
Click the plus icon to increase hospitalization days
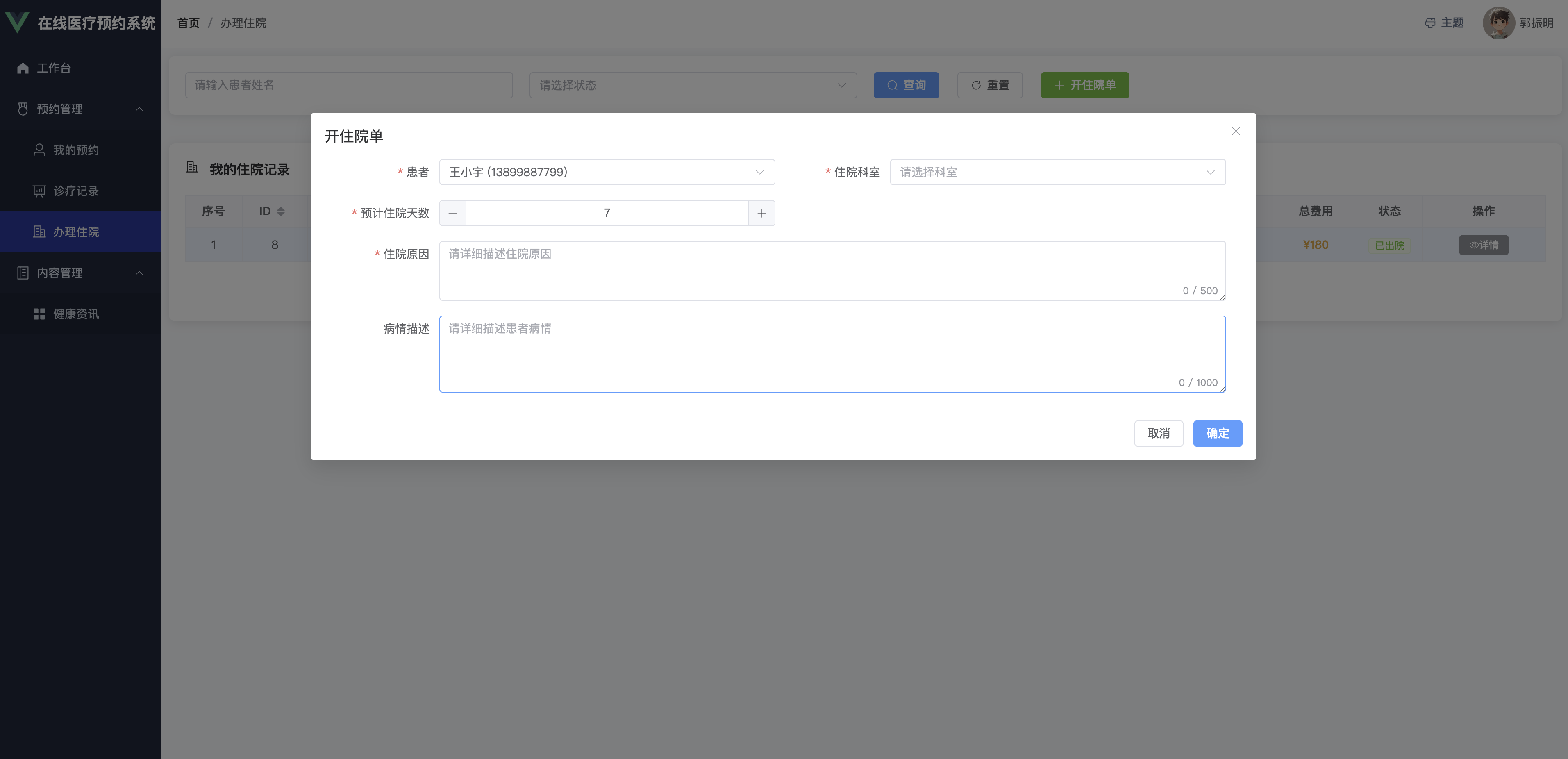[761, 213]
